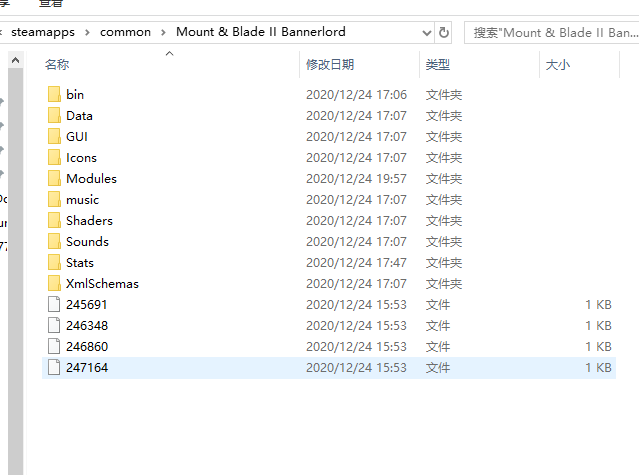Select the 246348 file icon

click(54, 325)
